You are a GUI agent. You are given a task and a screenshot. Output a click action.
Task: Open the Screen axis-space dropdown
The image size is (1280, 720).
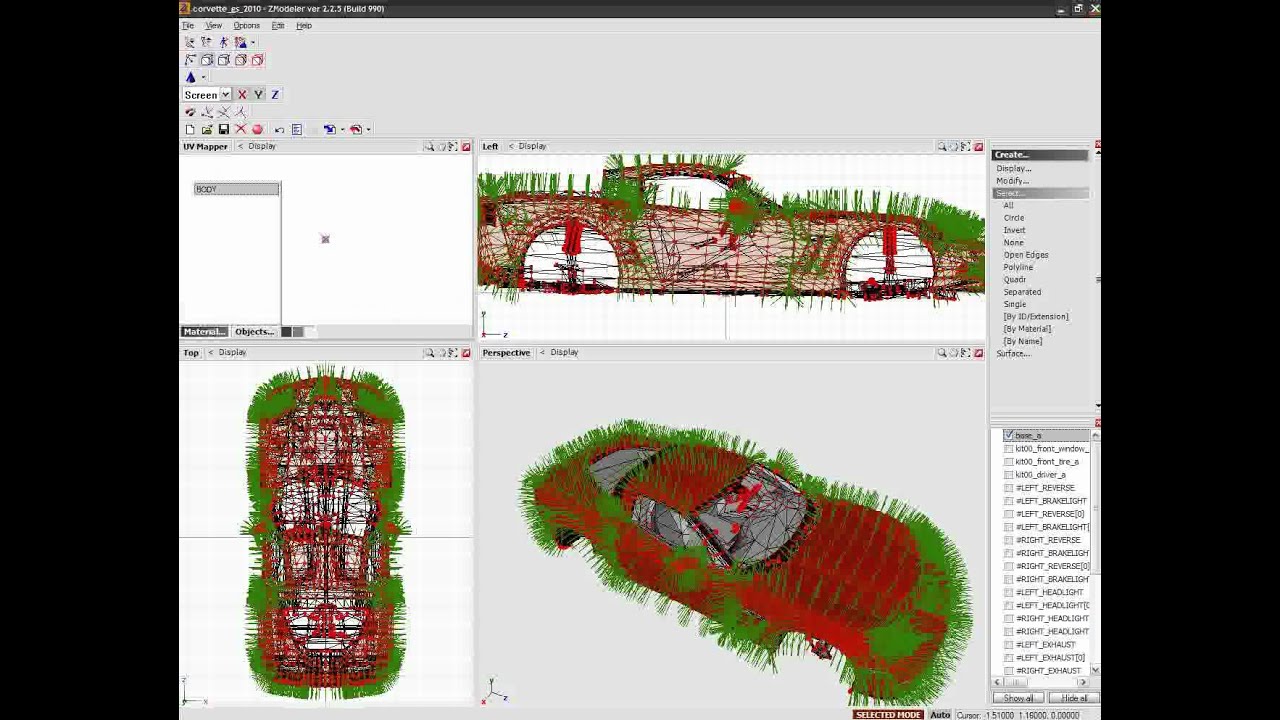[x=226, y=95]
